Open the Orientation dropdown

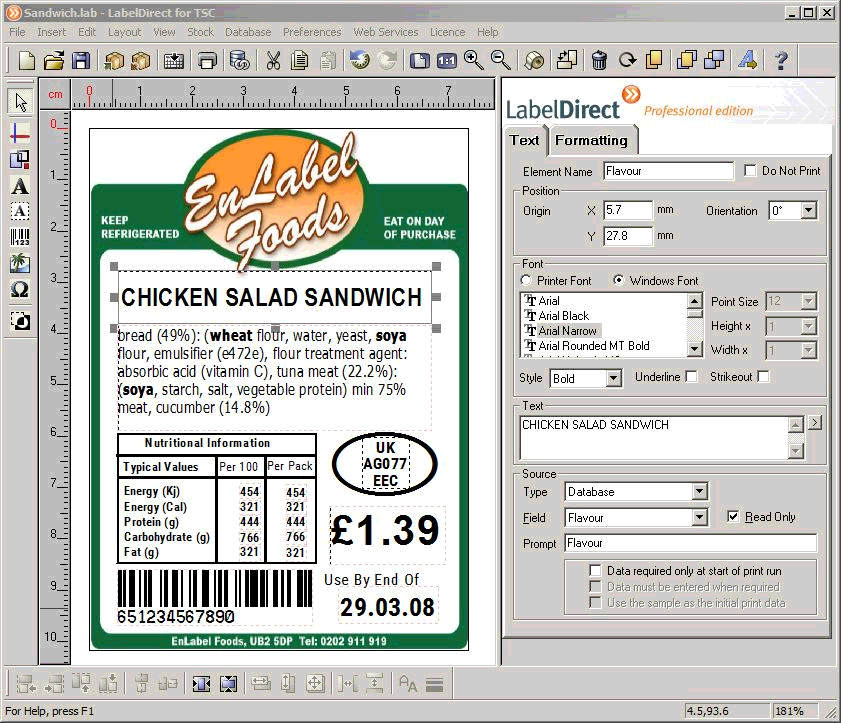coord(808,210)
